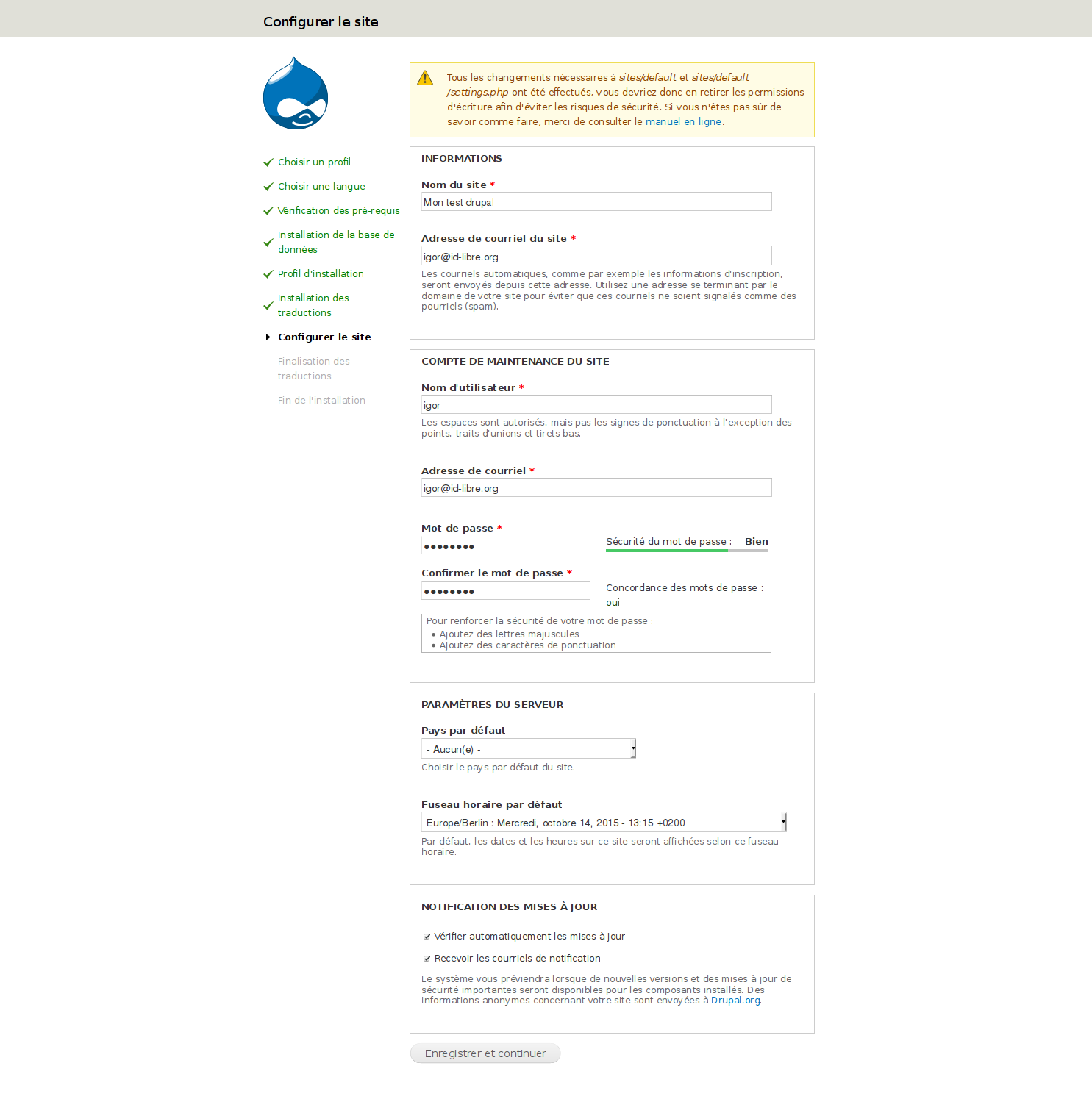The image size is (1092, 1102).
Task: Click the checkmark beside Profil d'installation
Action: coord(268,274)
